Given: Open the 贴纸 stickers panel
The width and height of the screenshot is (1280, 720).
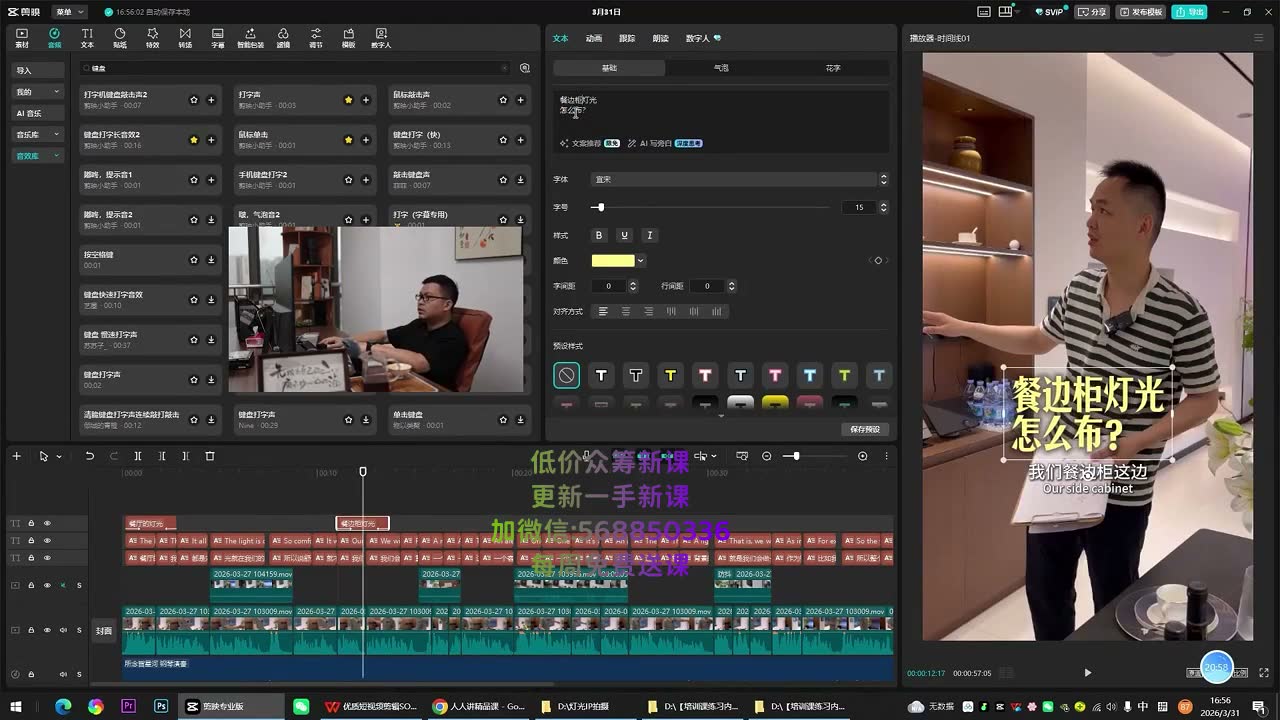Looking at the screenshot, I should click(x=120, y=38).
